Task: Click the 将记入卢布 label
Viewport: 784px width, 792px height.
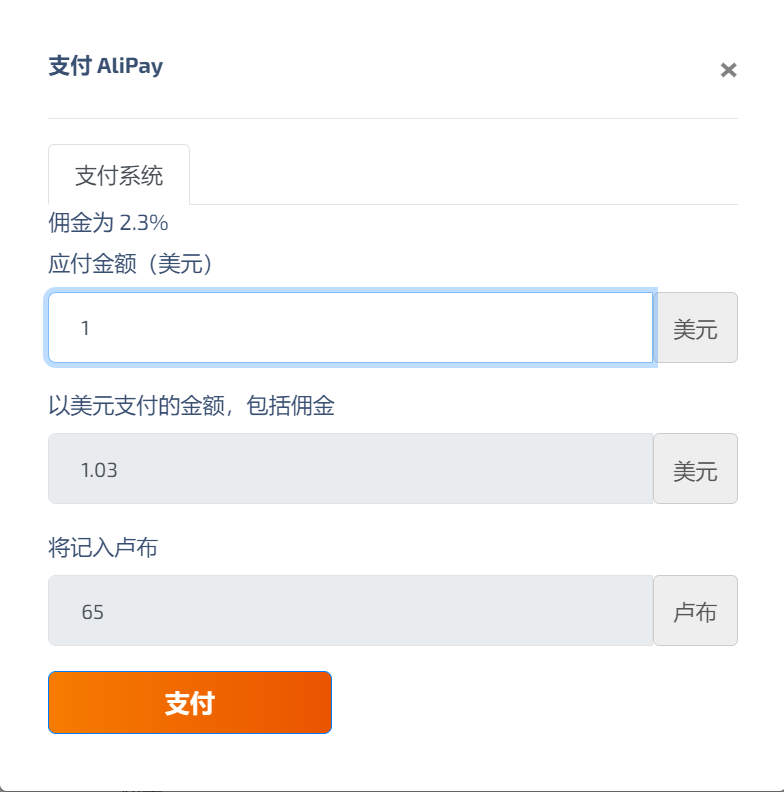Action: (103, 548)
